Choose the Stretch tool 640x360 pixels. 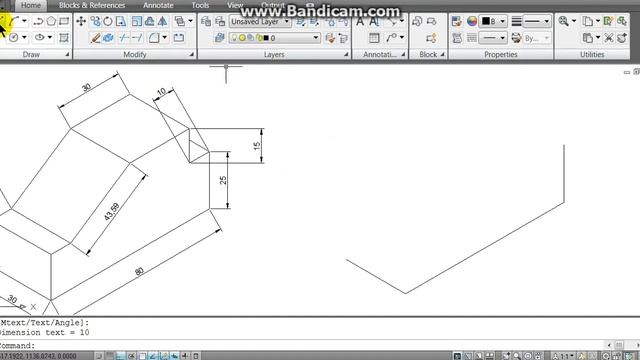[121, 21]
